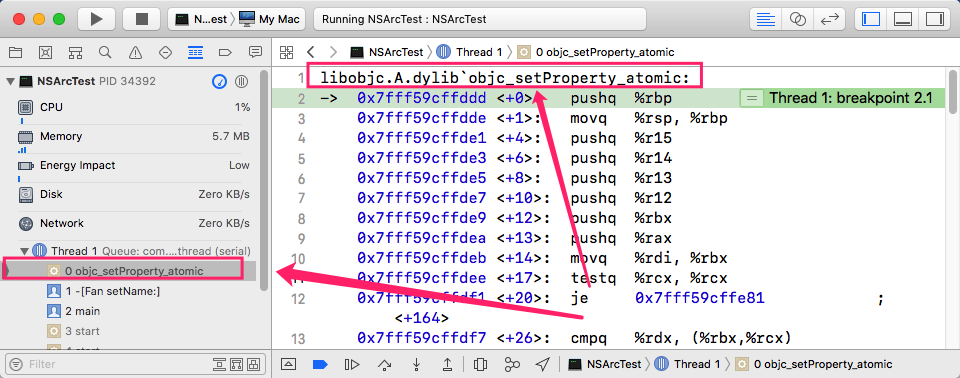Viewport: 960px width, 378px height.
Task: Click the Step Out button
Action: coord(448,364)
